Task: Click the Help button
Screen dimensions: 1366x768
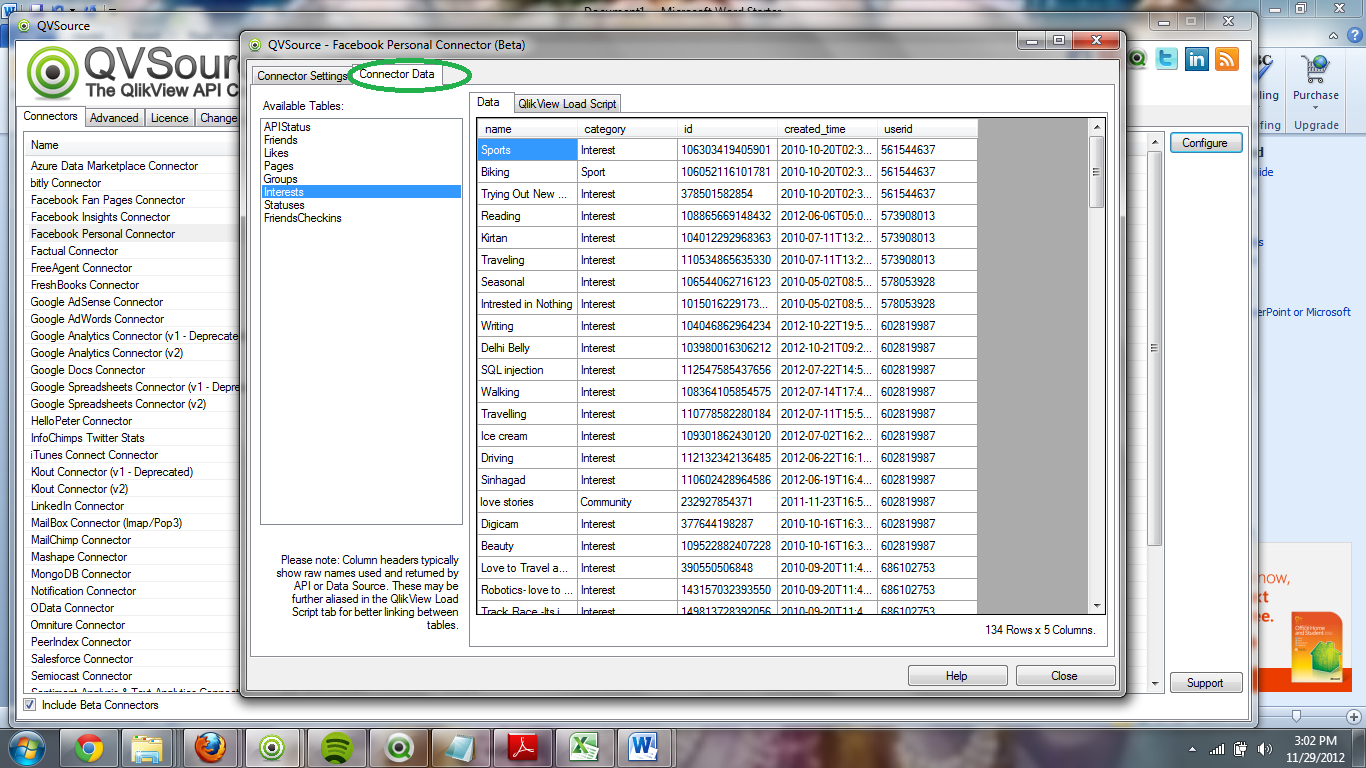Action: 957,676
